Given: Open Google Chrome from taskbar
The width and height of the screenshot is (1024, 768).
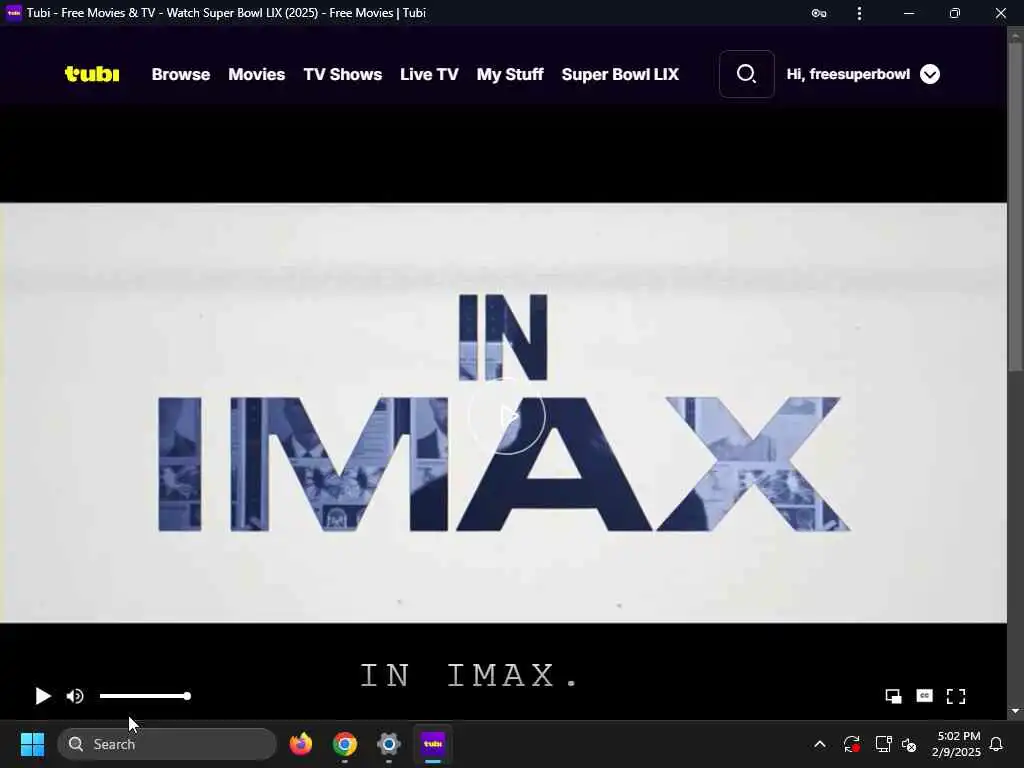Looking at the screenshot, I should pos(345,744).
